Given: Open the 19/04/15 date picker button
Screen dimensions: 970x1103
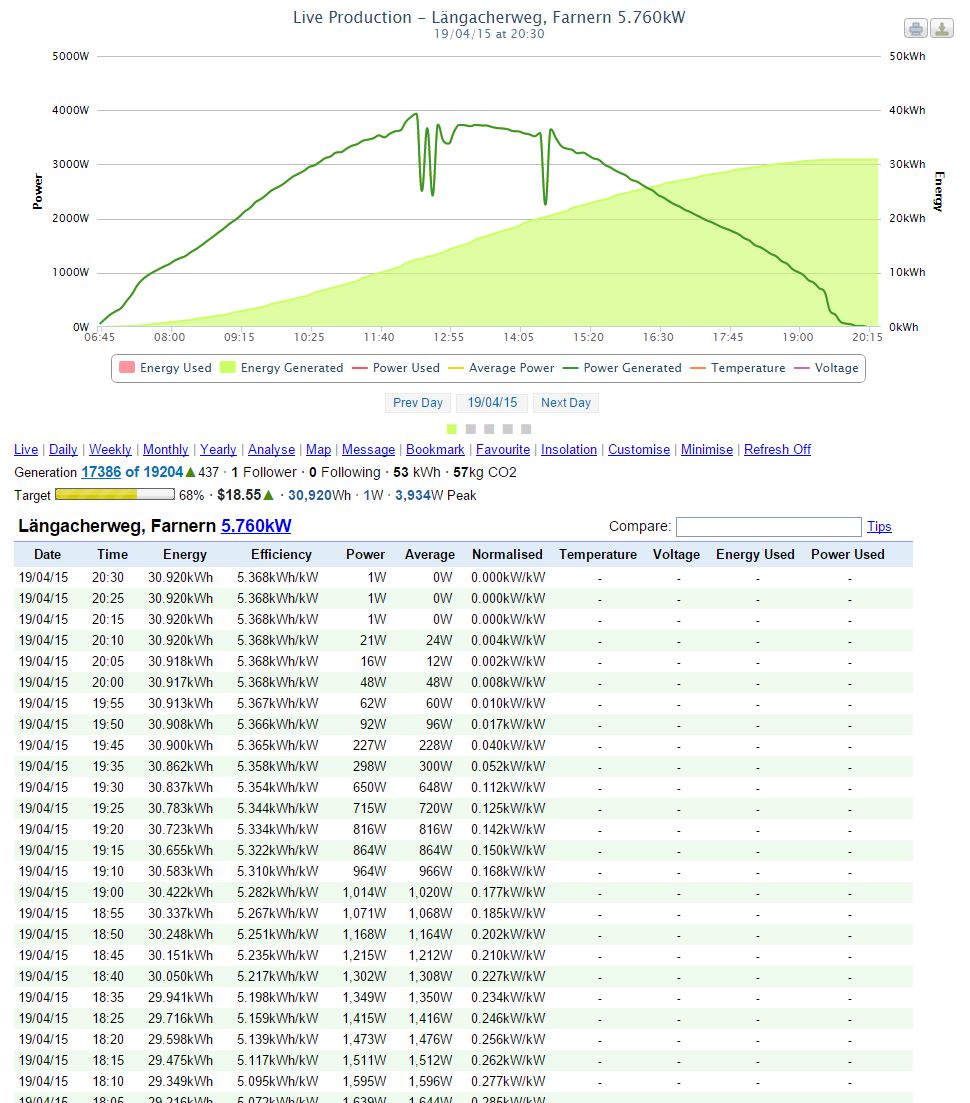Looking at the screenshot, I should tap(492, 403).
